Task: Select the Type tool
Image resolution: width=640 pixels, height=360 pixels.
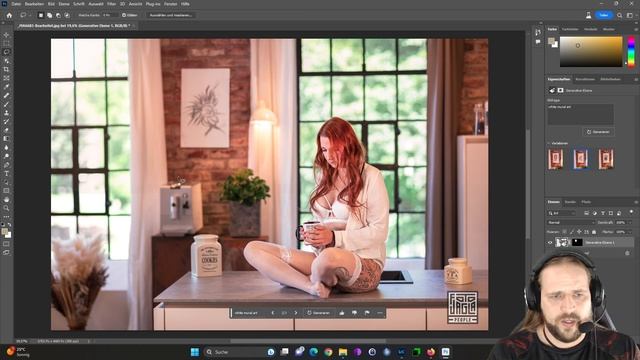Action: click(x=6, y=173)
